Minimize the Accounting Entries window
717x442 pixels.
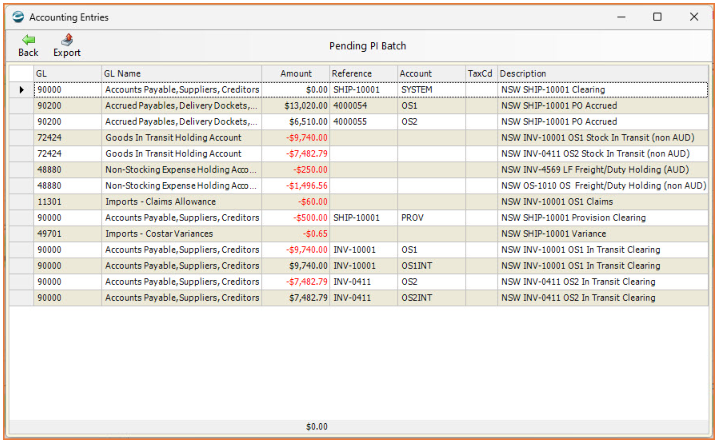621,17
